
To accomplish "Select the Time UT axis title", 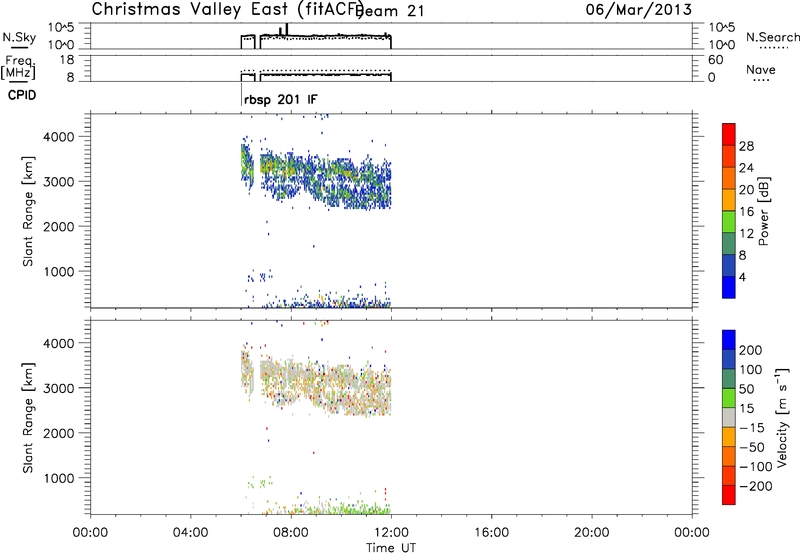I will [391, 548].
